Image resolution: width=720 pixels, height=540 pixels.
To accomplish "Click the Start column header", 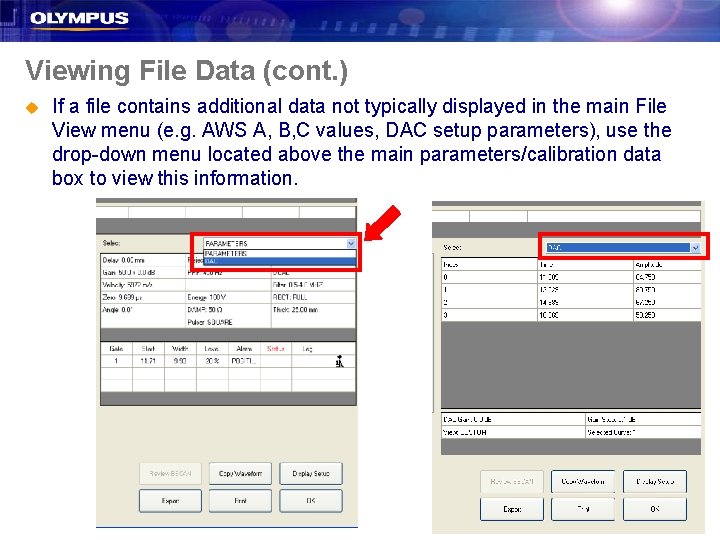I will pos(148,349).
